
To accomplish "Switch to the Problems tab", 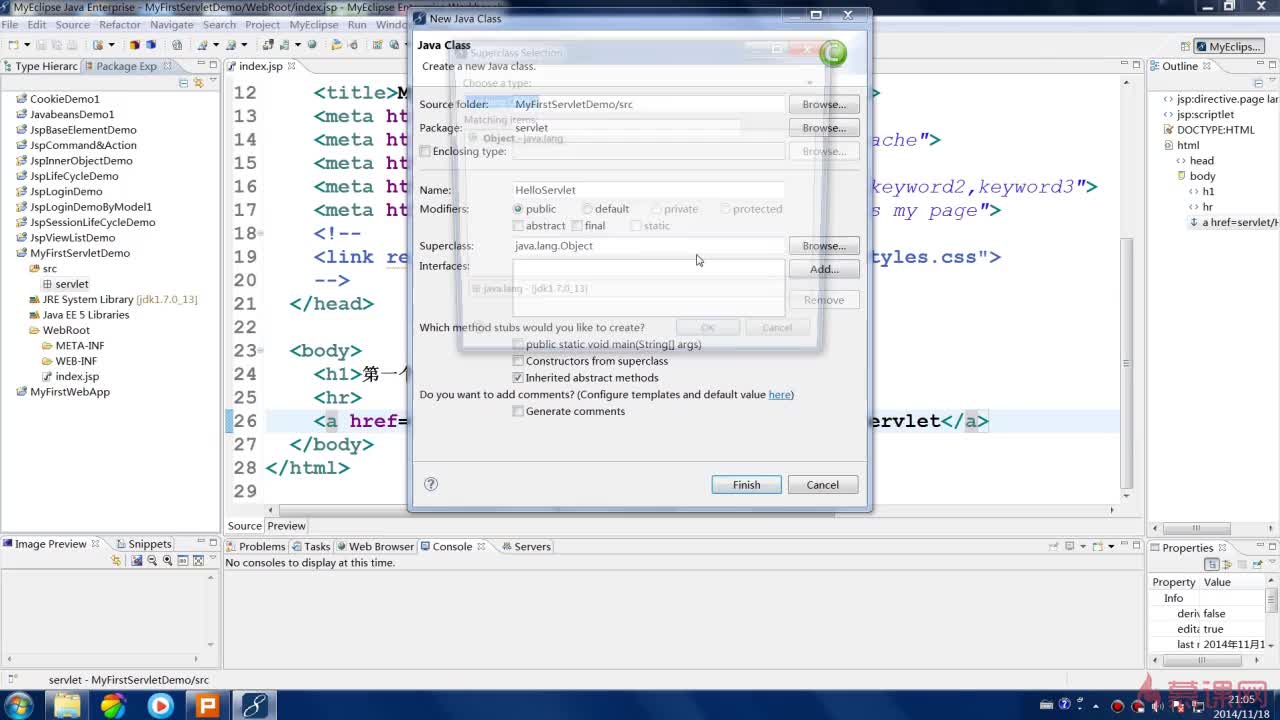I will point(256,547).
